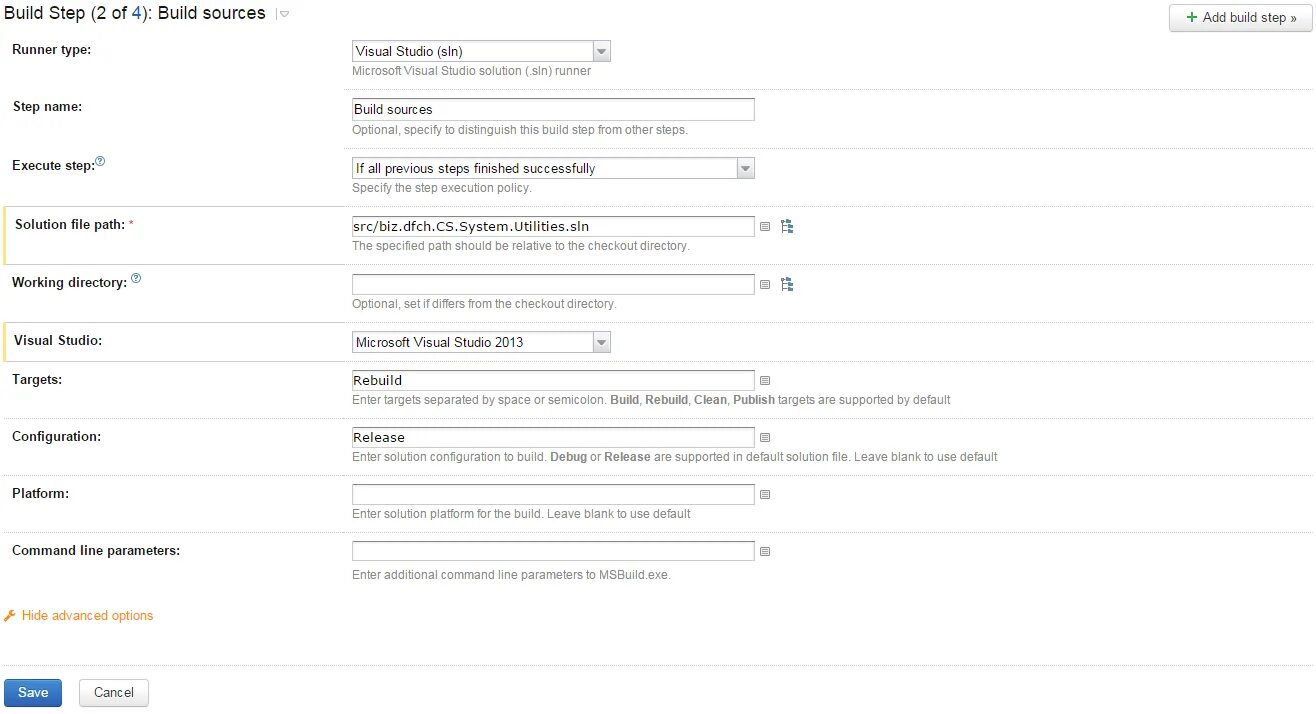Viewport: 1316px width, 714px height.
Task: Click the Save button
Action: [33, 693]
